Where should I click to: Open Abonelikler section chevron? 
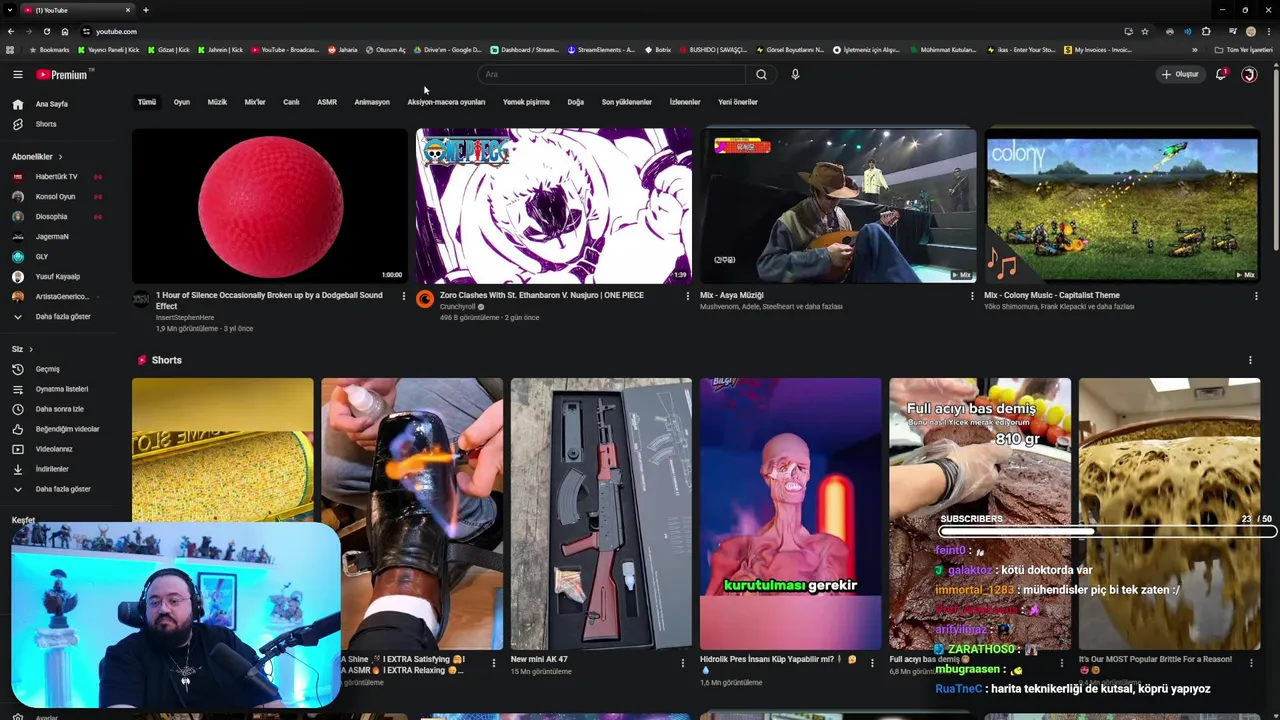tap(60, 157)
